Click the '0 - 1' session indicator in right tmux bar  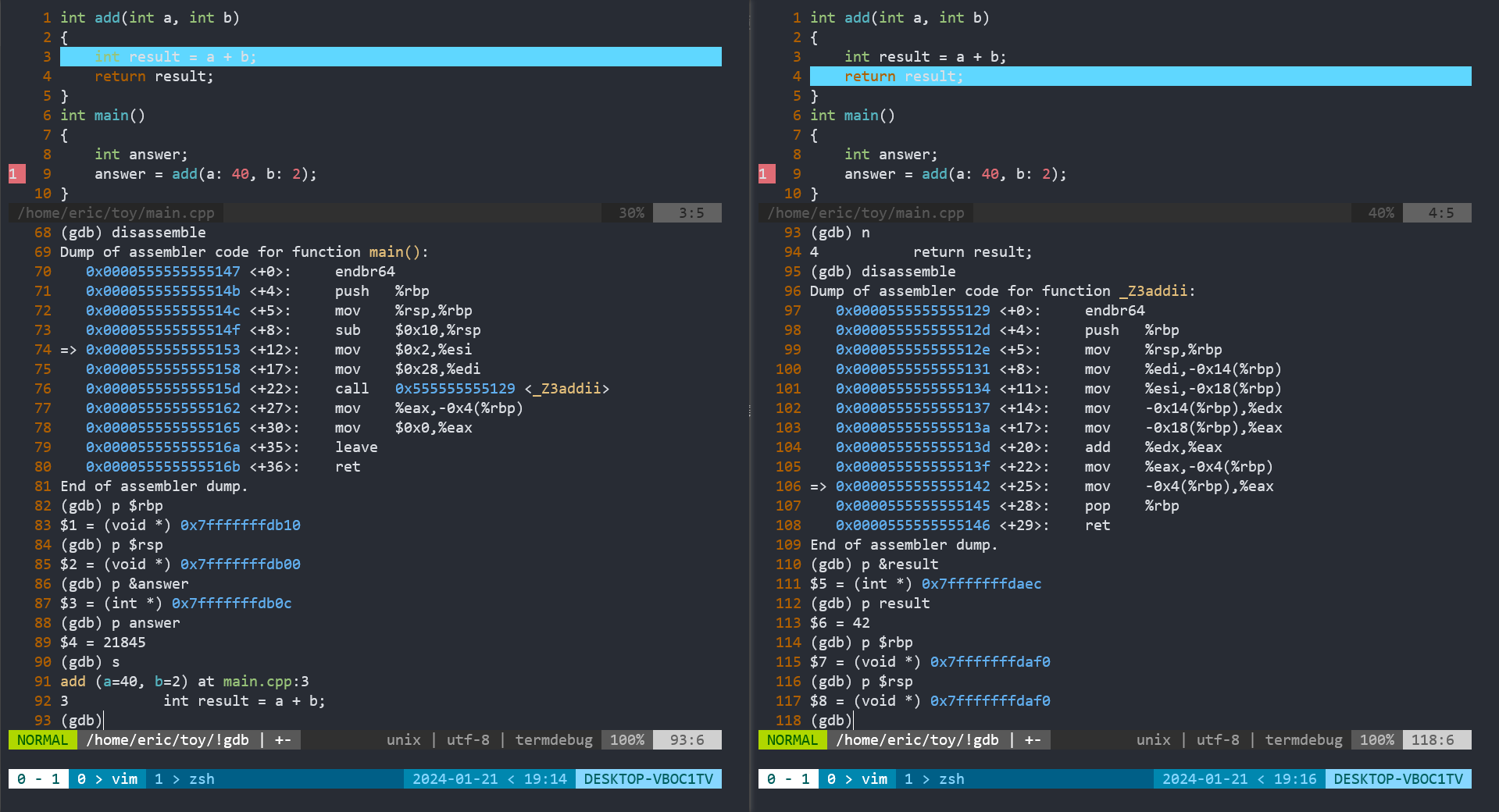(788, 779)
